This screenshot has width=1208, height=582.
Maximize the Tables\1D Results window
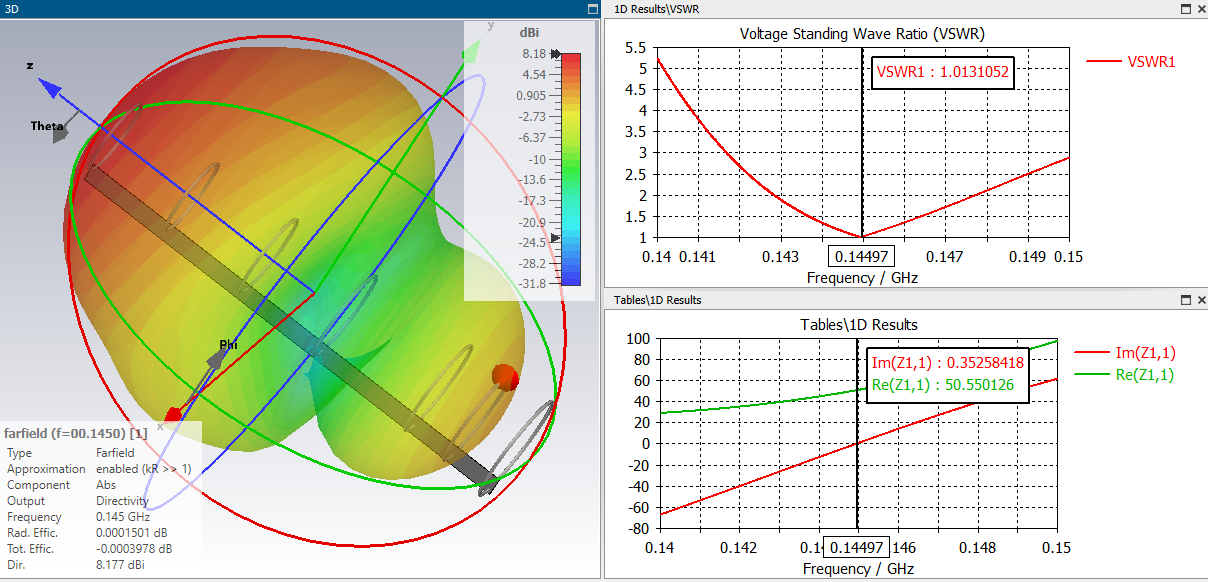coord(1186,300)
